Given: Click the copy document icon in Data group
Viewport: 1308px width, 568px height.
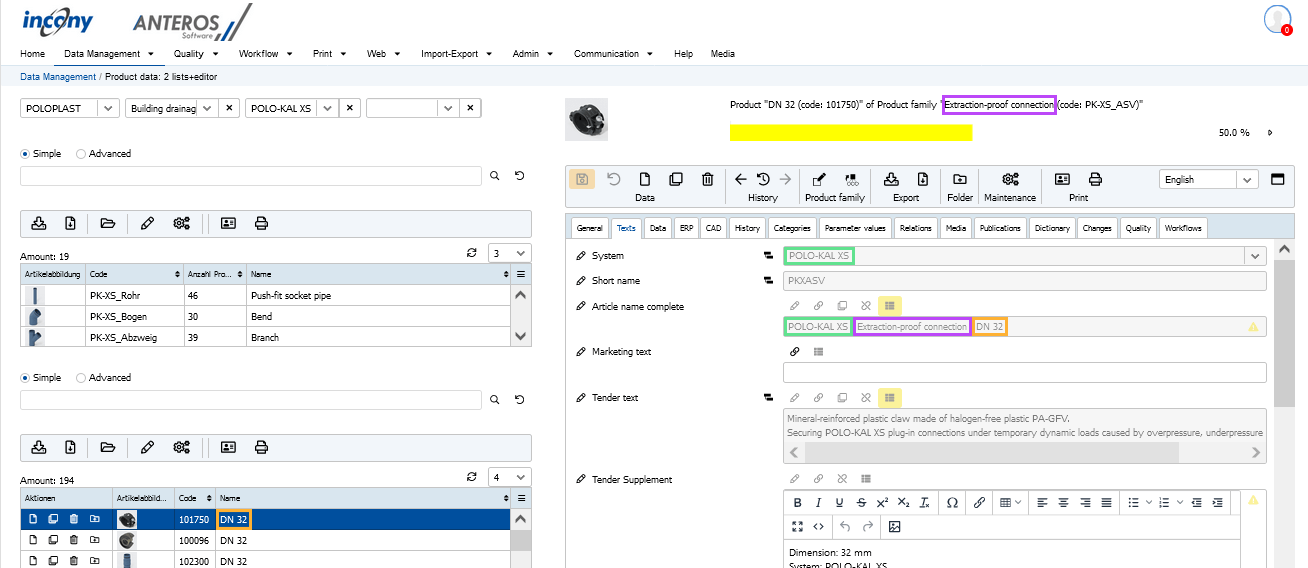Looking at the screenshot, I should click(676, 179).
